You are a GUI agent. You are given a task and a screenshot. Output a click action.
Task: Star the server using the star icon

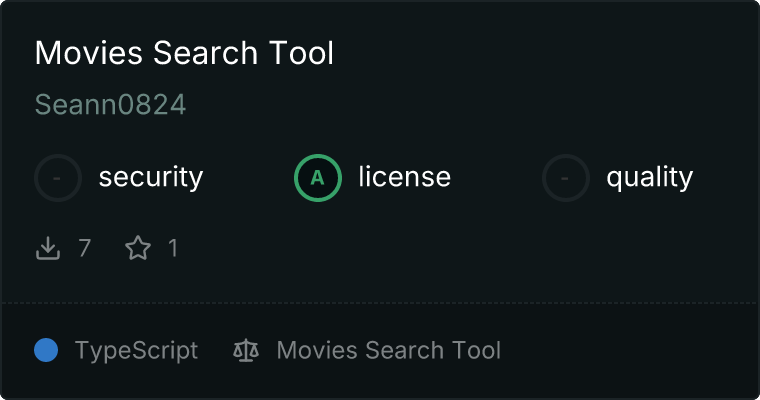click(x=138, y=248)
